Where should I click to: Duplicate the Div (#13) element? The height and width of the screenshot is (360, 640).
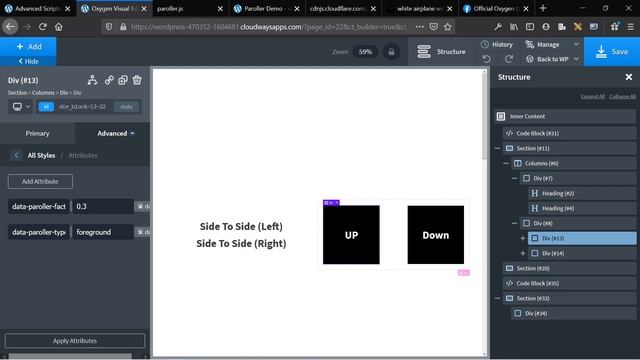(123, 80)
